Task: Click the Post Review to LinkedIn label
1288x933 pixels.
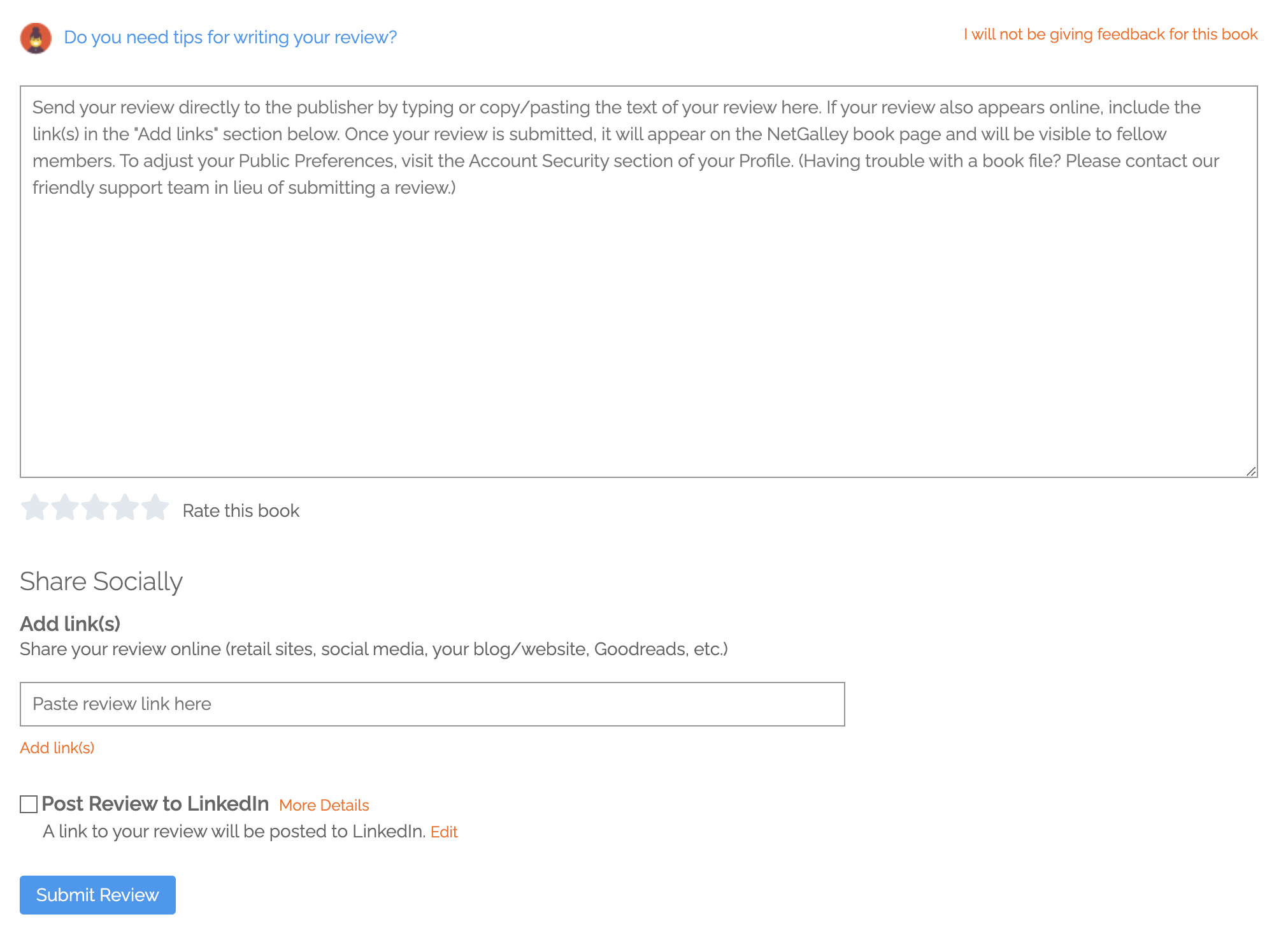Action: 155,804
